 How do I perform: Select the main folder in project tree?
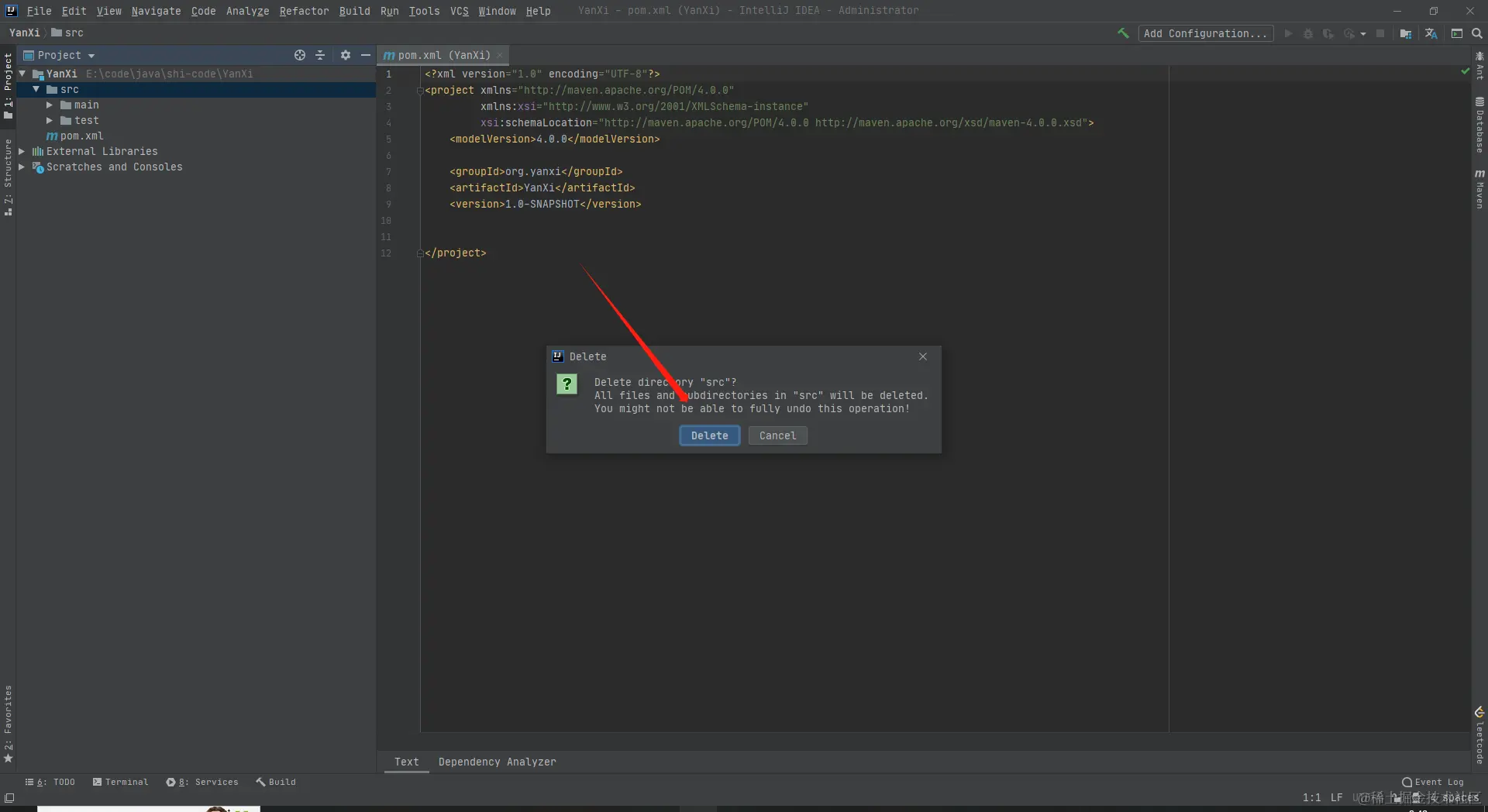coord(80,105)
